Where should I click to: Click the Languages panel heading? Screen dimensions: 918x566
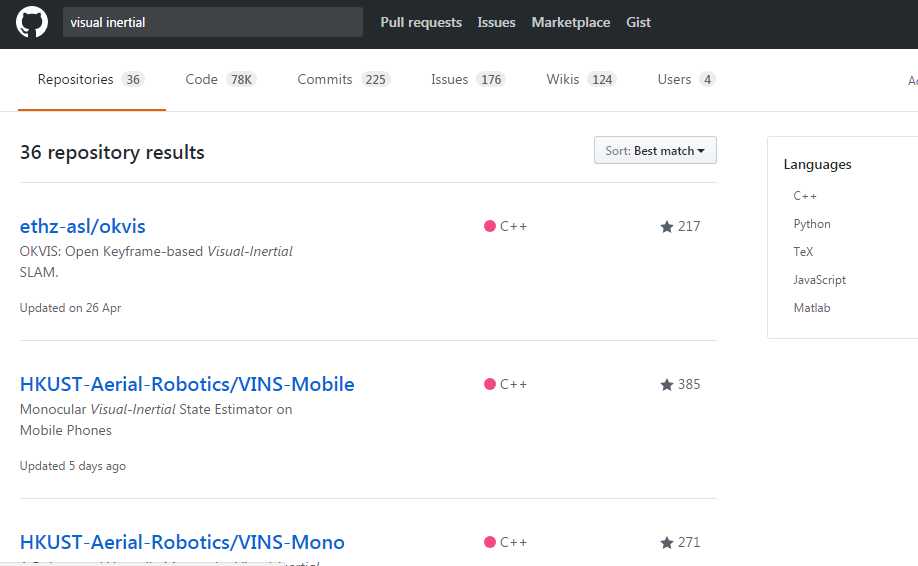pos(817,164)
